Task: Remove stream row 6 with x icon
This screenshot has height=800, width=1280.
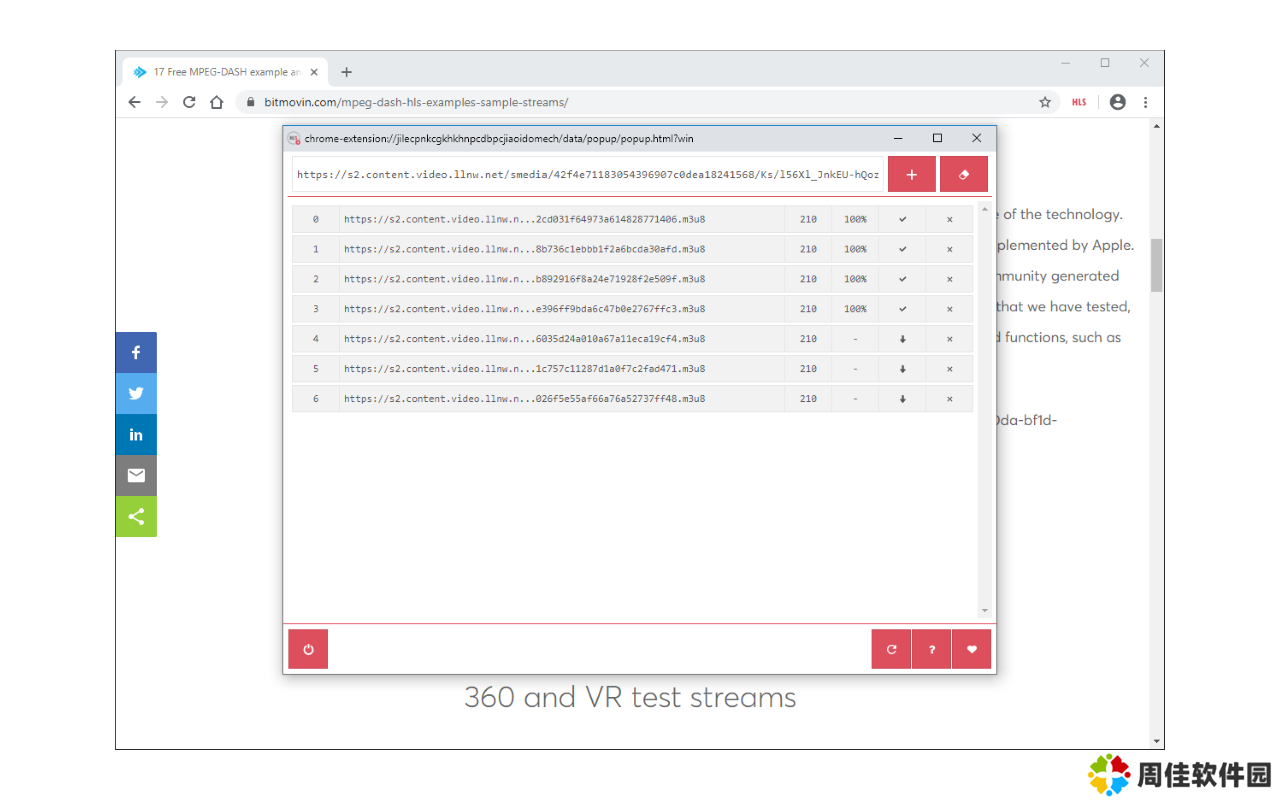Action: tap(949, 399)
